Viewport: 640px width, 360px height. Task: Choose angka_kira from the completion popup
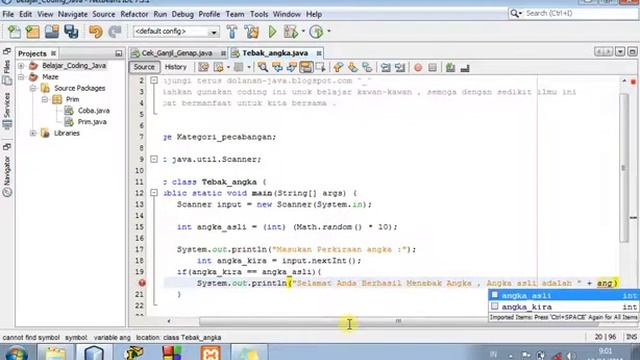[x=564, y=307]
